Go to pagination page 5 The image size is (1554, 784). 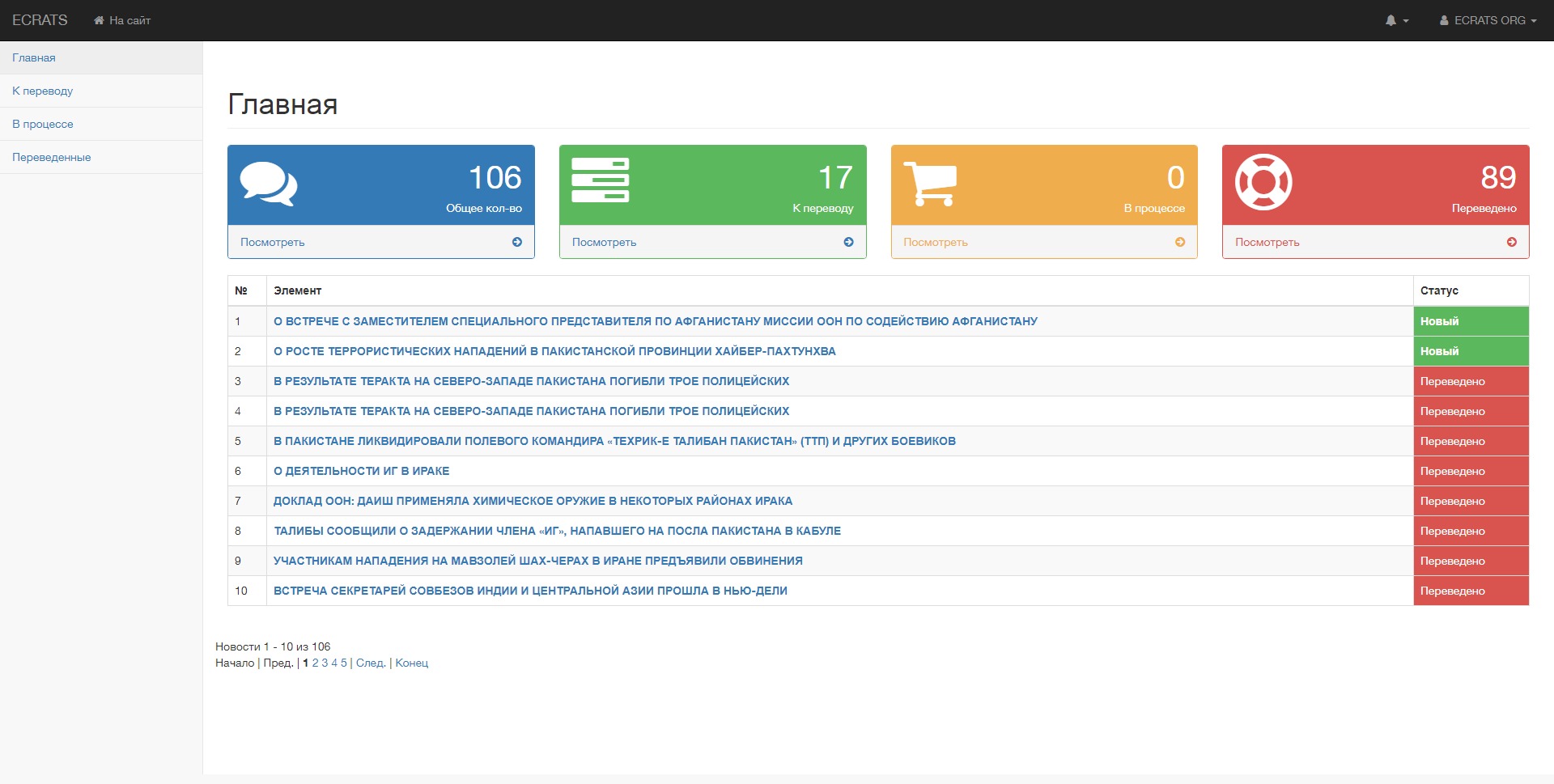point(344,663)
